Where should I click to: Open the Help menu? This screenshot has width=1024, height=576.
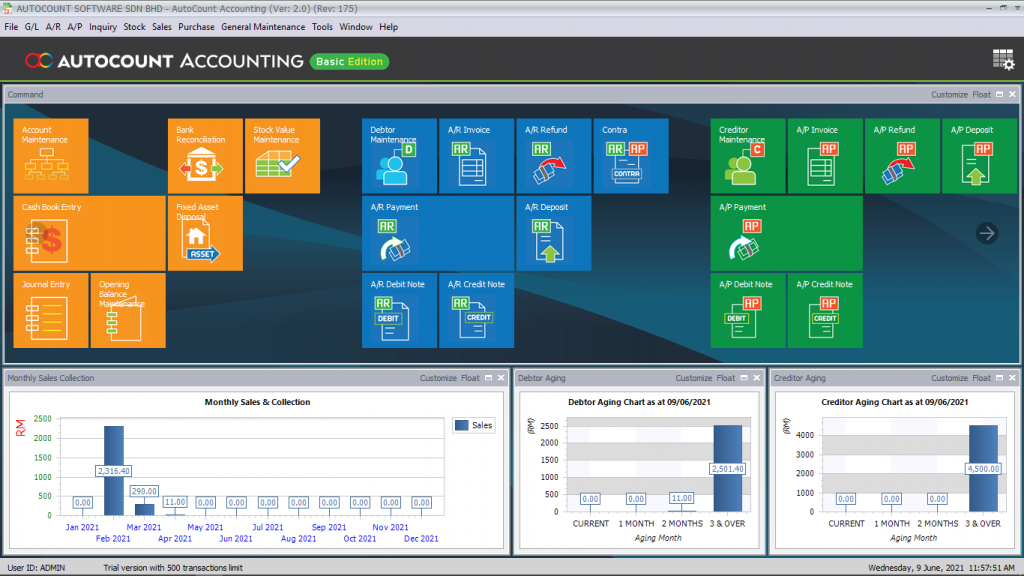point(388,27)
